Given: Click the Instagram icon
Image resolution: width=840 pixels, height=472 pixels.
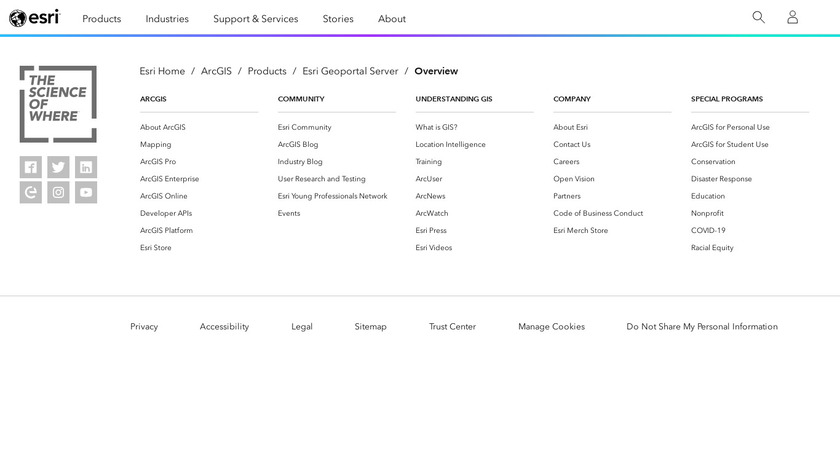Looking at the screenshot, I should 58,193.
